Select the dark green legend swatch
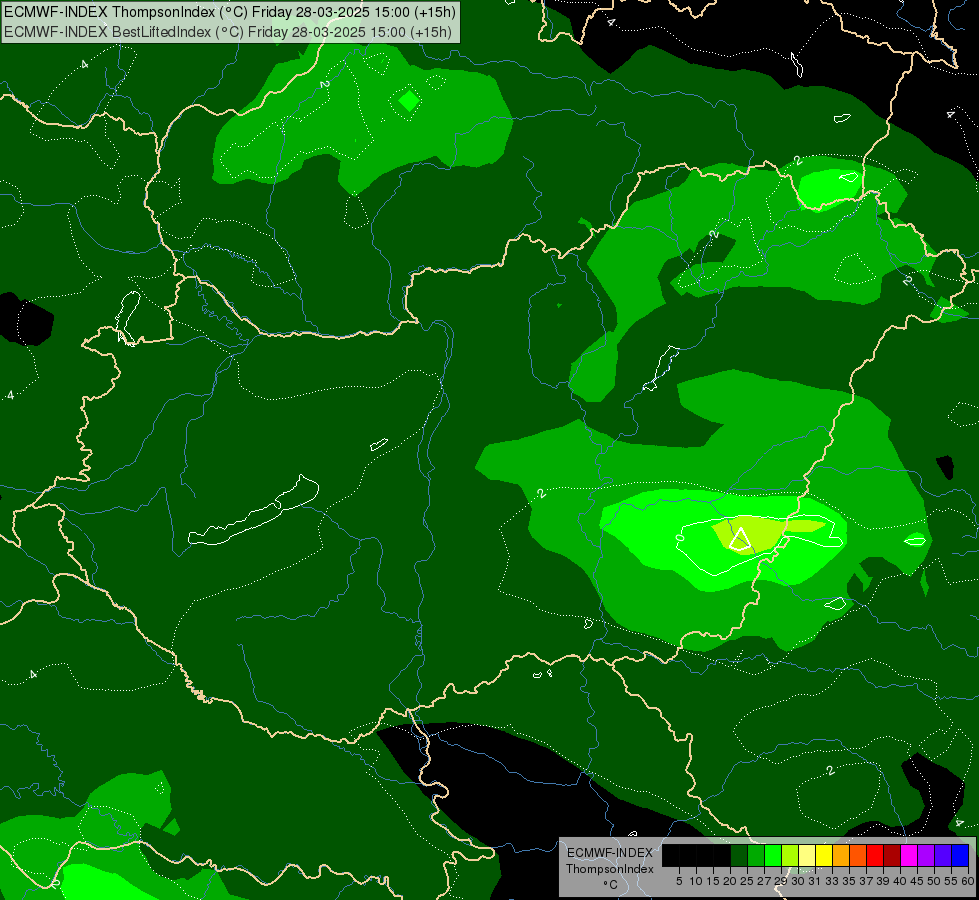 point(739,855)
